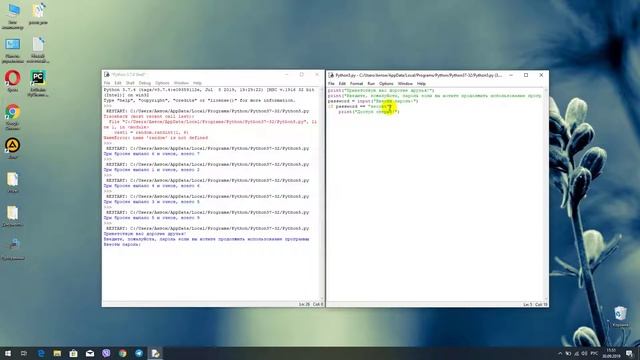Open Telegram from the taskbar
This screenshot has width=640, height=360.
point(139,353)
